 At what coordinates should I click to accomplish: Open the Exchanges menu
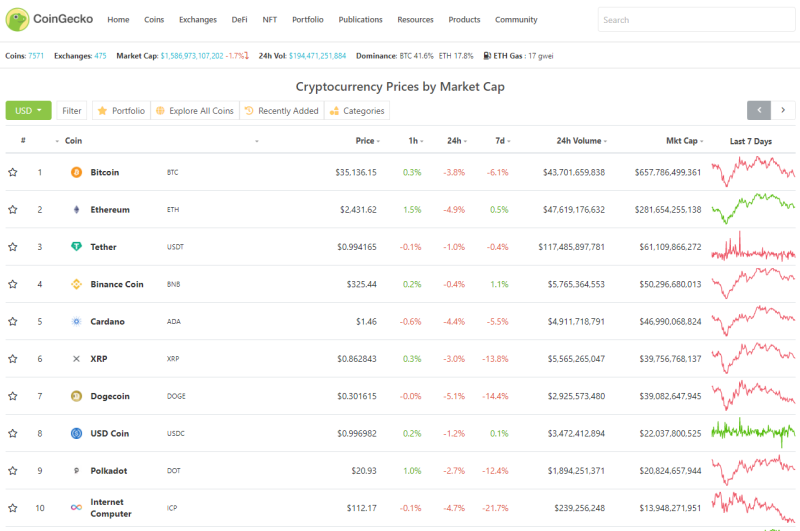pyautogui.click(x=198, y=19)
